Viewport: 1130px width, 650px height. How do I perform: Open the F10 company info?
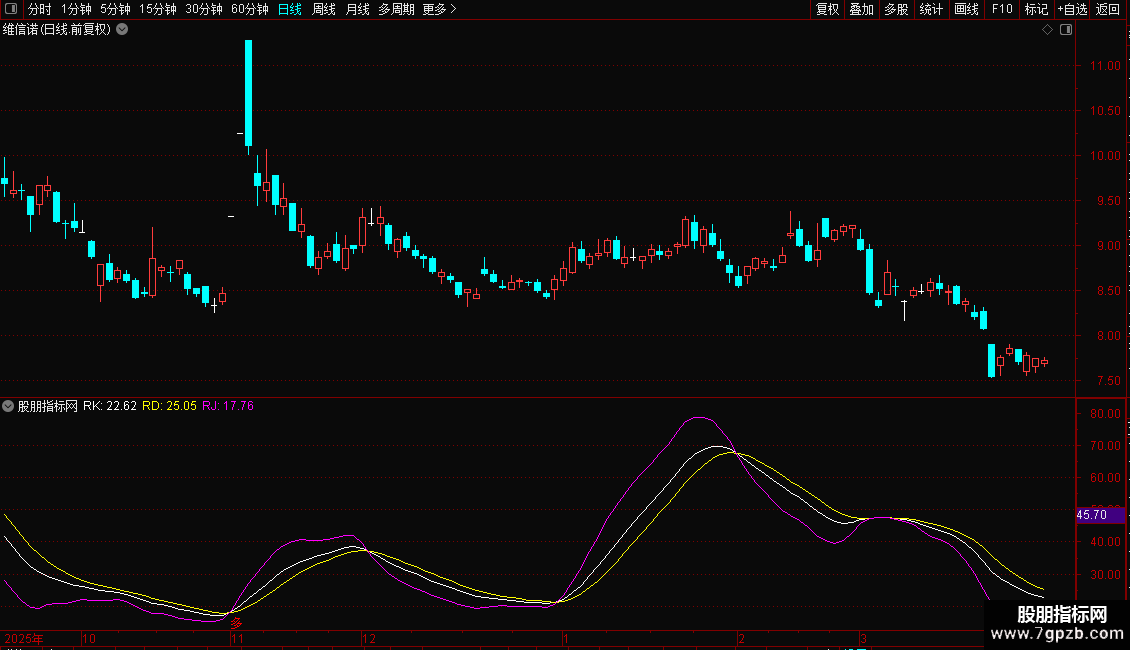coord(1002,9)
